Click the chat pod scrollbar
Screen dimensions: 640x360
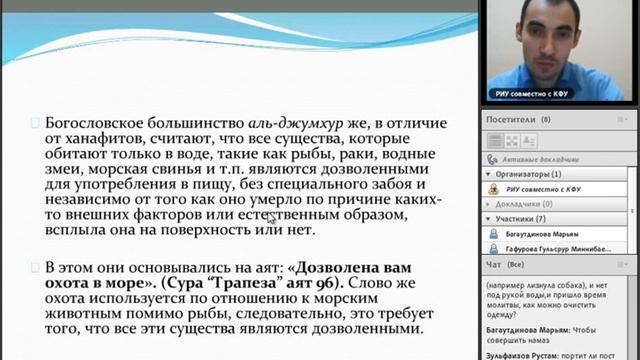click(632, 318)
